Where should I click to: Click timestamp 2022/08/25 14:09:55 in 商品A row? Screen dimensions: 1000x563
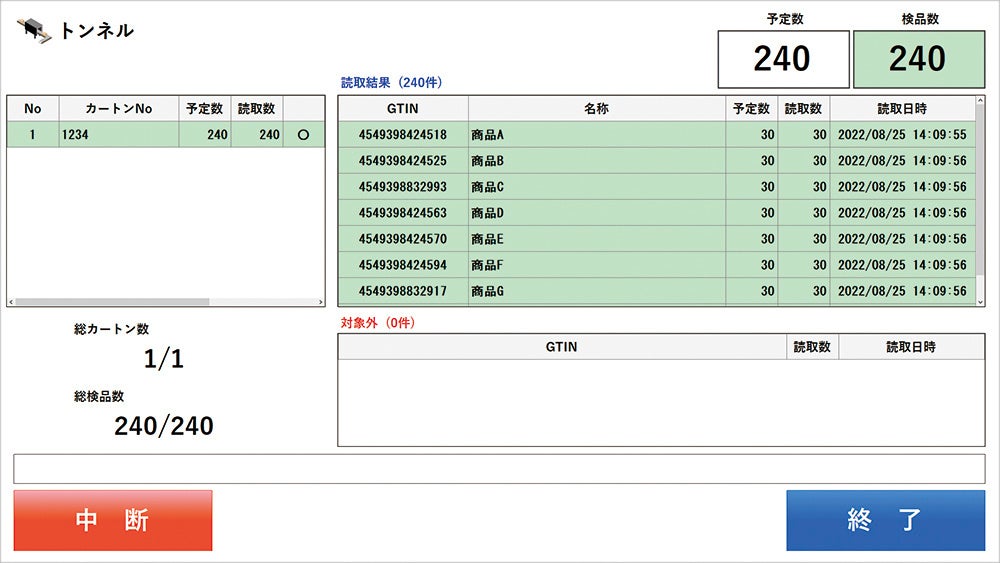pos(902,135)
